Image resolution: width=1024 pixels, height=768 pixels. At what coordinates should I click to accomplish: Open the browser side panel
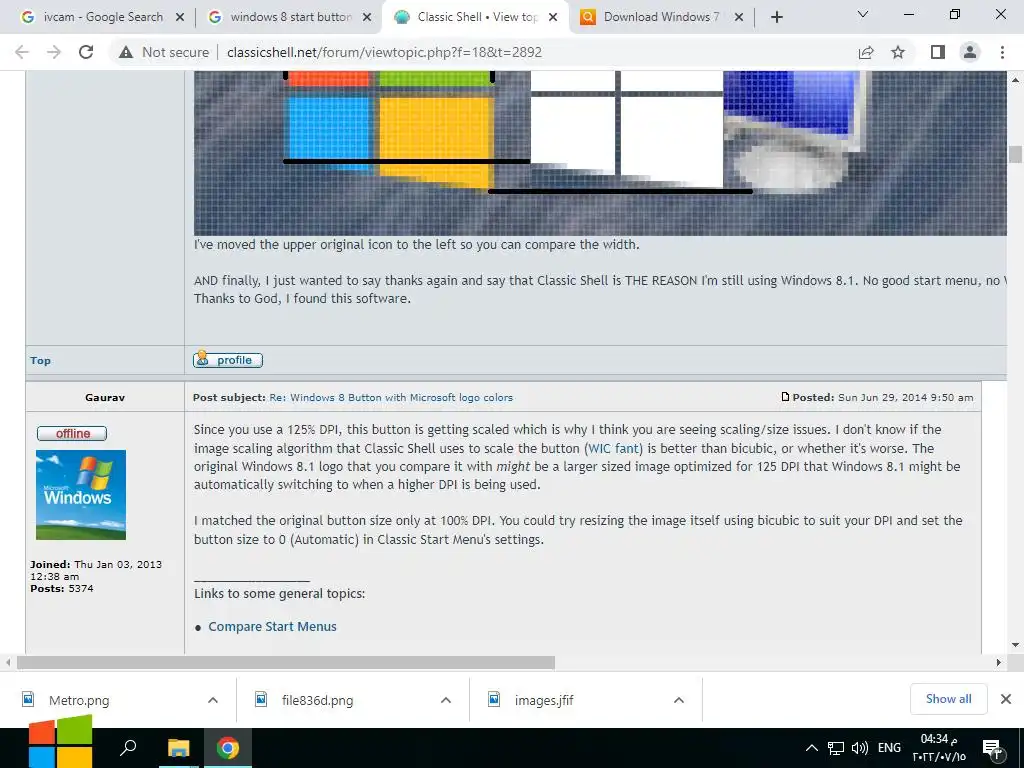pos(938,52)
